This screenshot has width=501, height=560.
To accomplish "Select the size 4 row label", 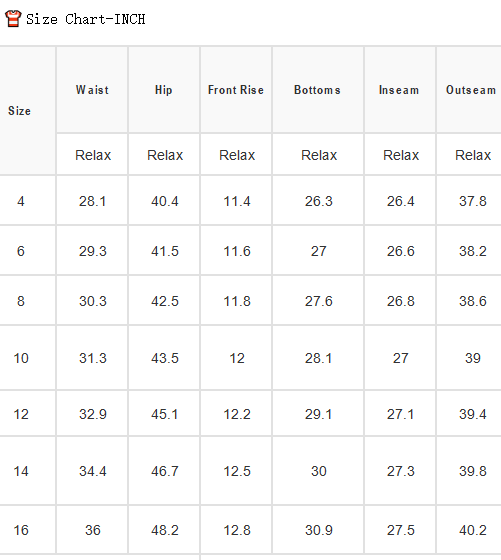I will tap(21, 201).
